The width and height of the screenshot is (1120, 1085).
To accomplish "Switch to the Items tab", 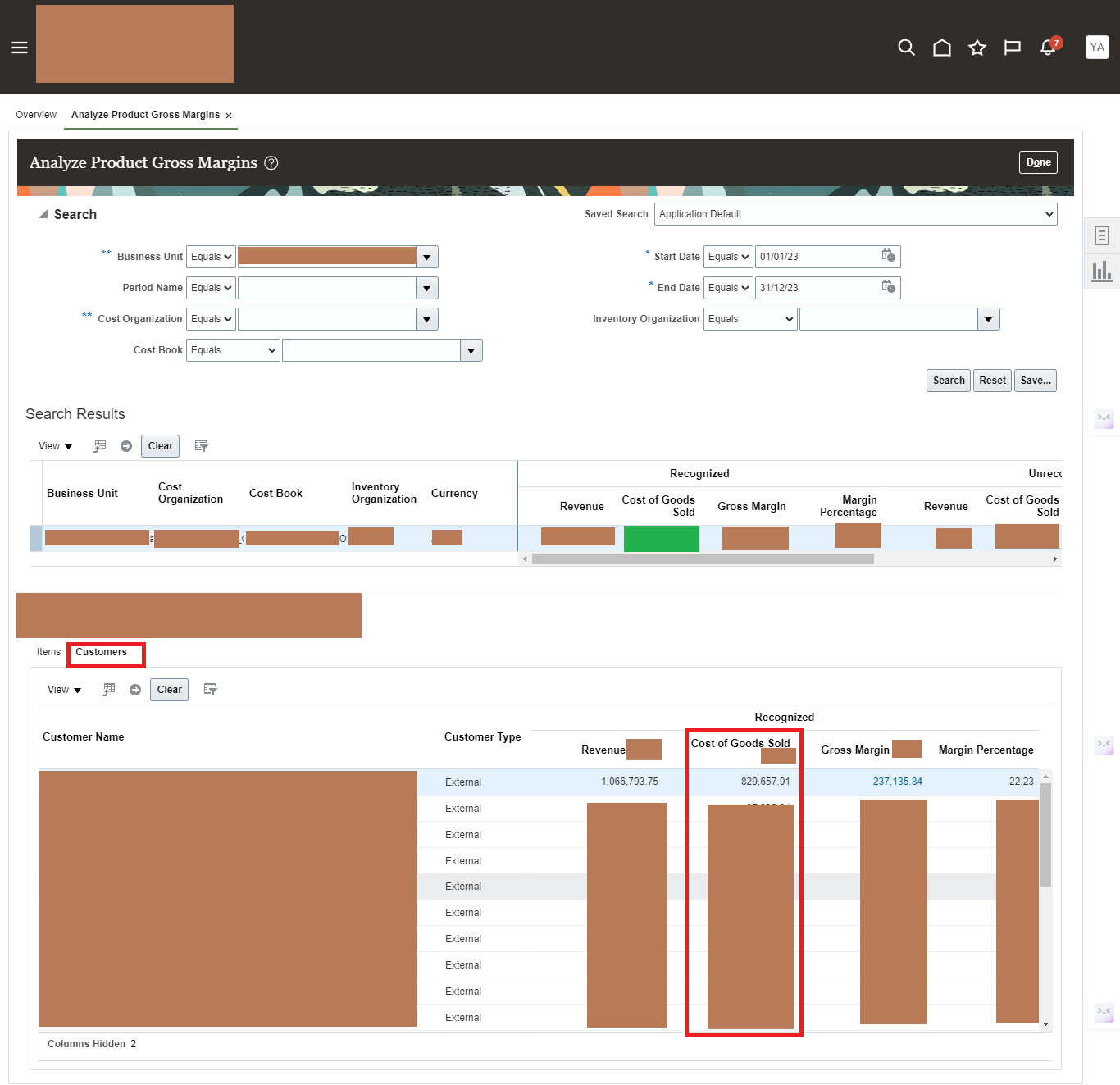I will (48, 652).
